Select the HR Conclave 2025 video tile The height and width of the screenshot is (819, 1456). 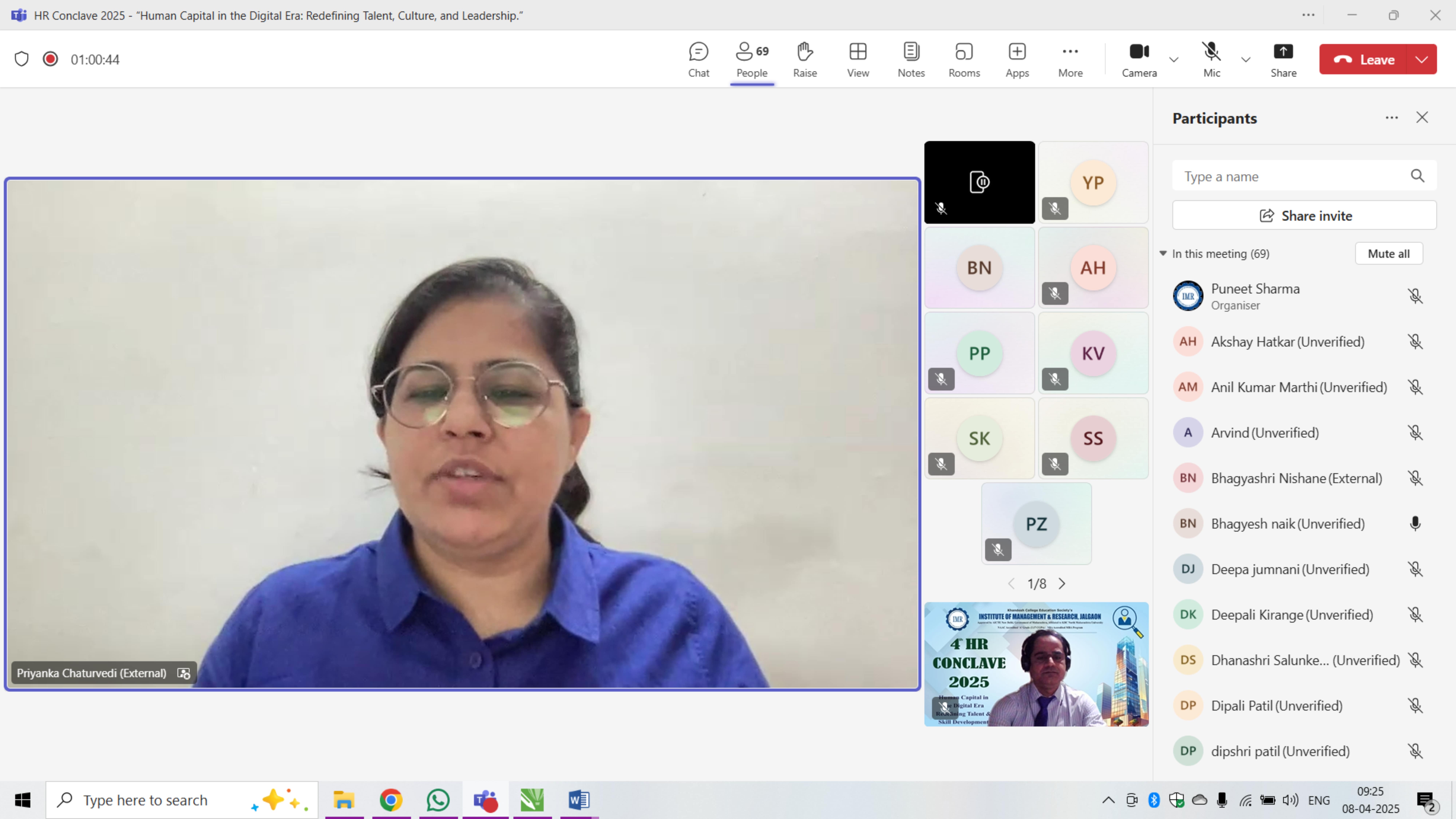tap(1037, 664)
